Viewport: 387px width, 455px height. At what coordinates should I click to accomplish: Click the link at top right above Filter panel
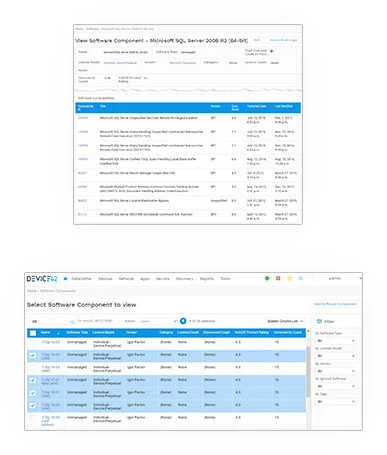335,304
